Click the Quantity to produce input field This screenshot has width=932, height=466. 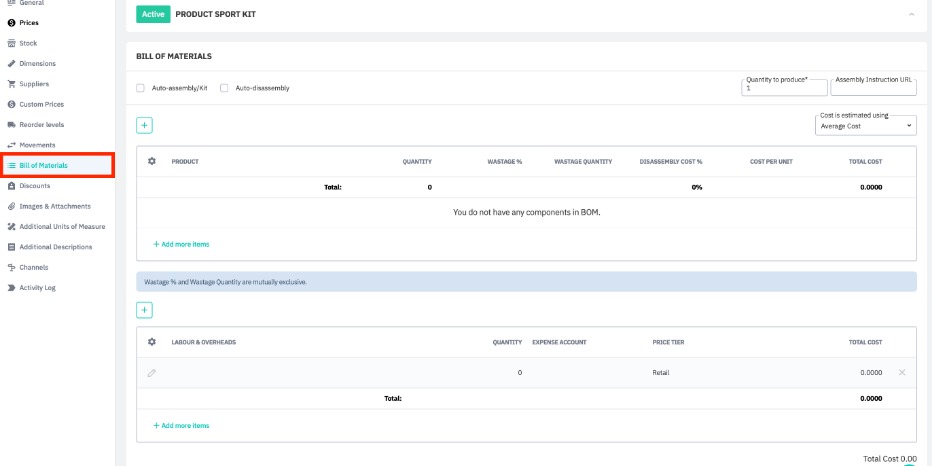click(x=784, y=88)
